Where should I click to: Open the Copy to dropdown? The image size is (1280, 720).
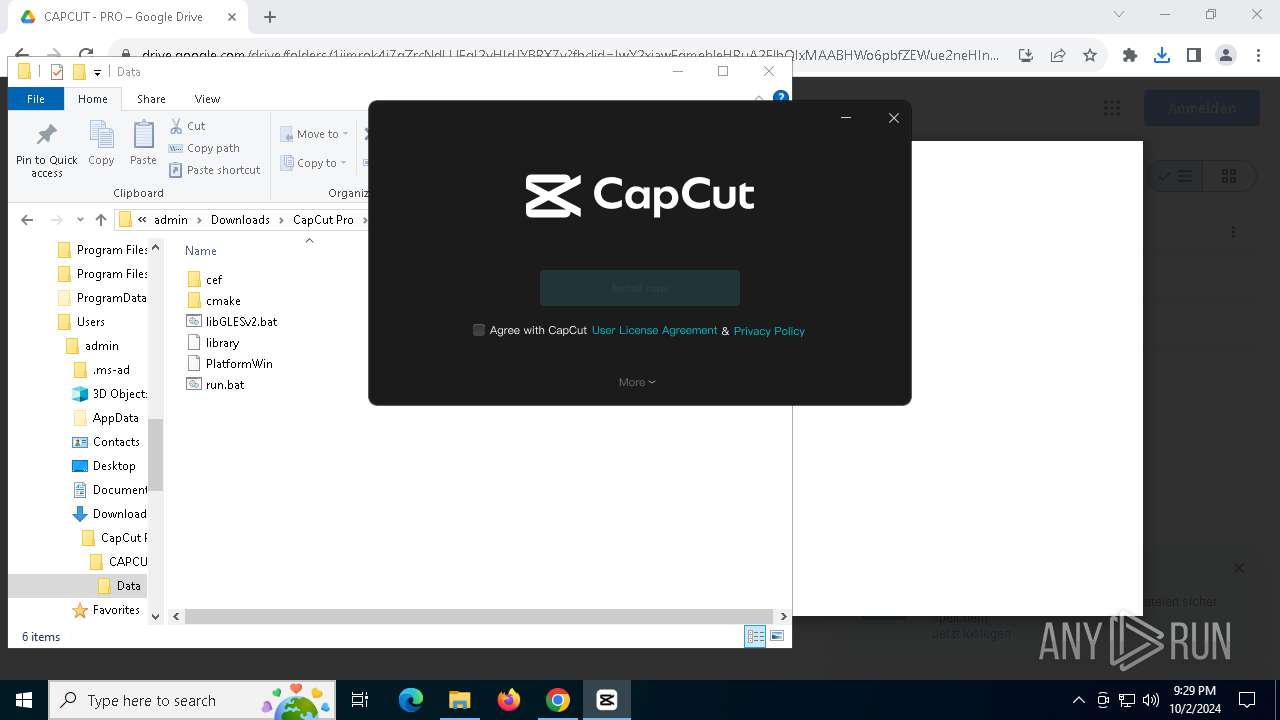tap(313, 163)
